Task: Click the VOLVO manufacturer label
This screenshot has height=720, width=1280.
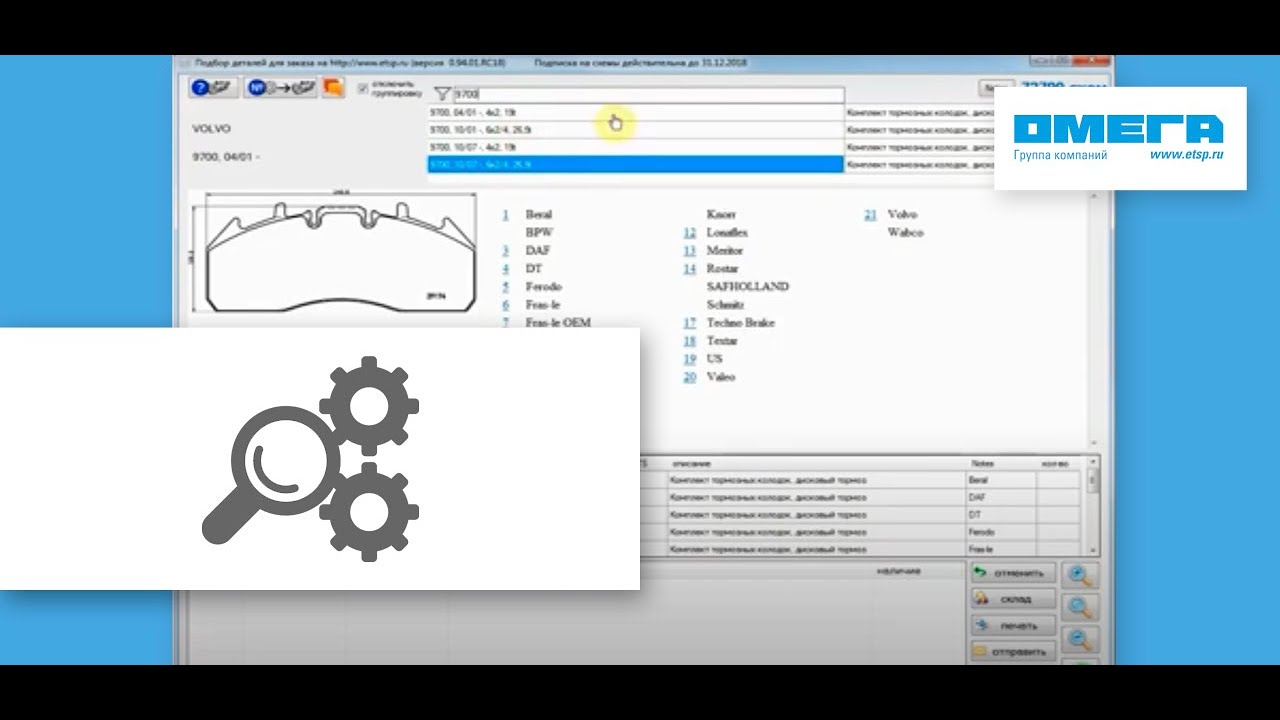Action: (x=211, y=129)
